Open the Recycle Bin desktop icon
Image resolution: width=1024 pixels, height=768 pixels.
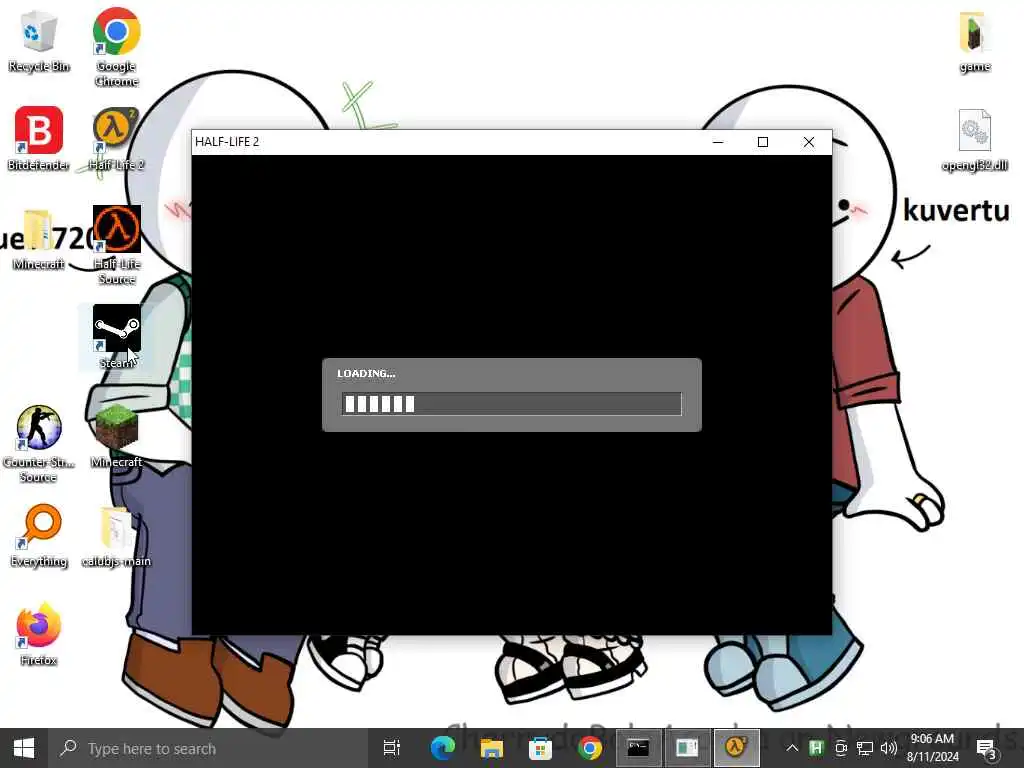click(x=39, y=40)
